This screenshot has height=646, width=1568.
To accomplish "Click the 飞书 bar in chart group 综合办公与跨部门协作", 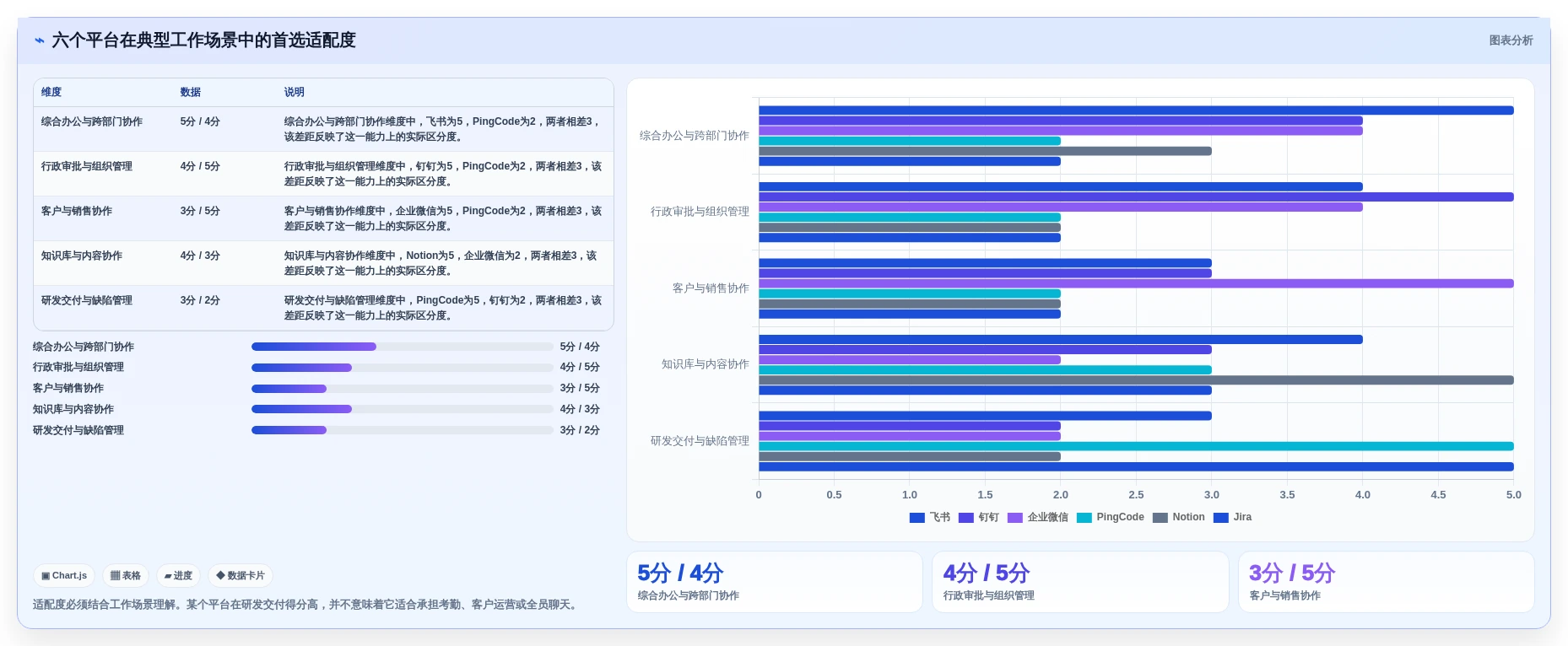I will [1136, 110].
